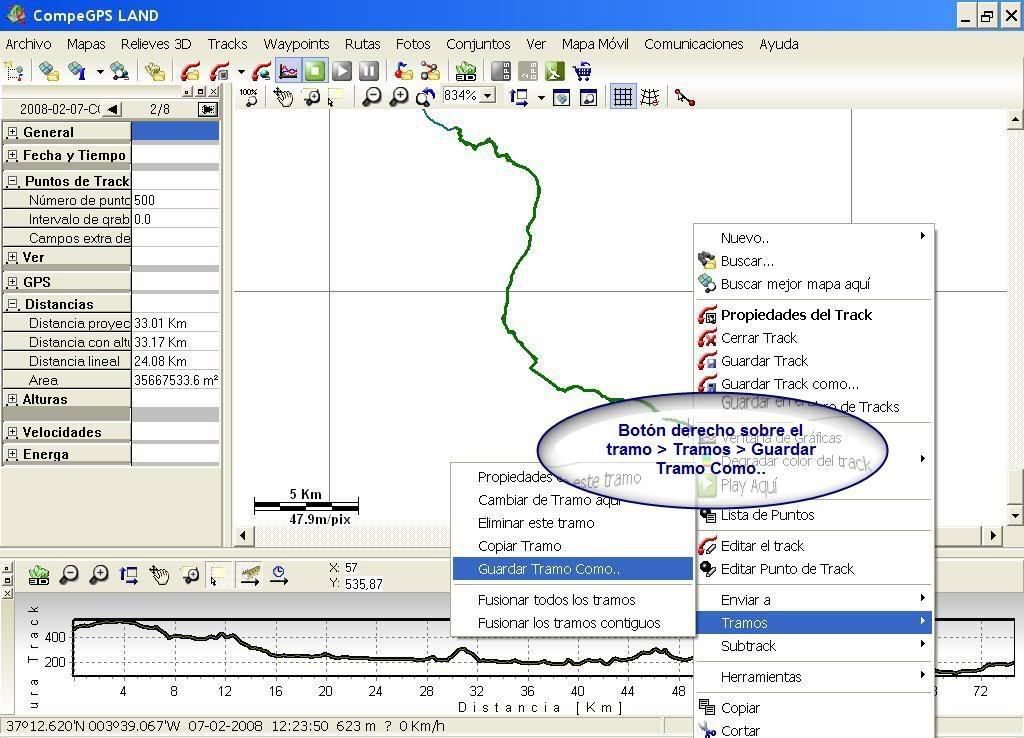Screen dimensions: 1024x738
Task: Click zoom out magnifier in map toolbar
Action: coord(372,97)
